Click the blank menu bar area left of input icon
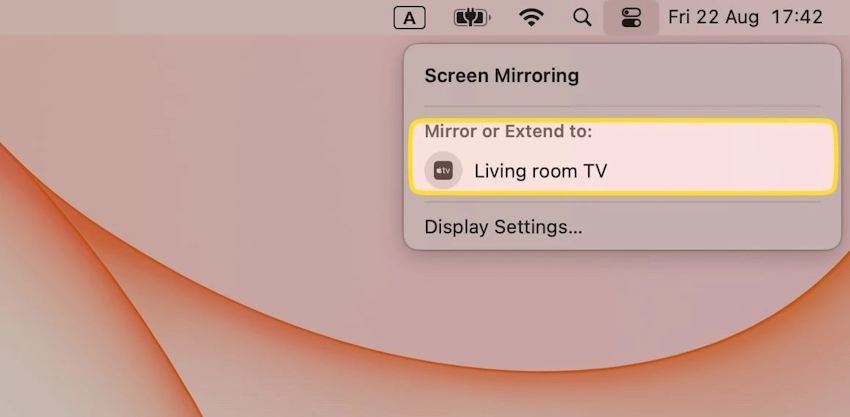The width and height of the screenshot is (850, 417). pos(200,17)
